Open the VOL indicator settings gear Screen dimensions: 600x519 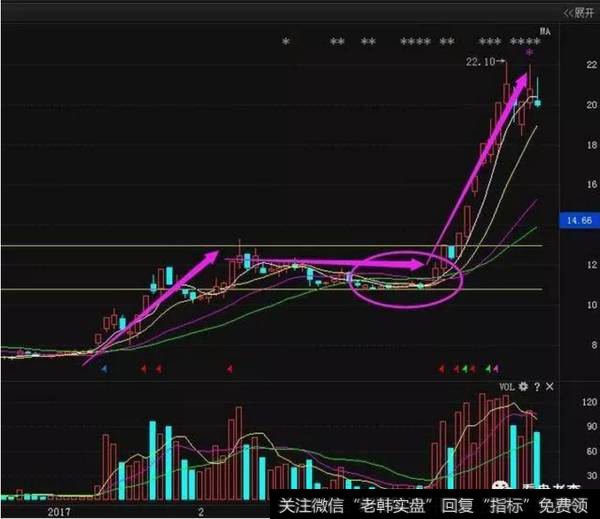click(x=523, y=387)
